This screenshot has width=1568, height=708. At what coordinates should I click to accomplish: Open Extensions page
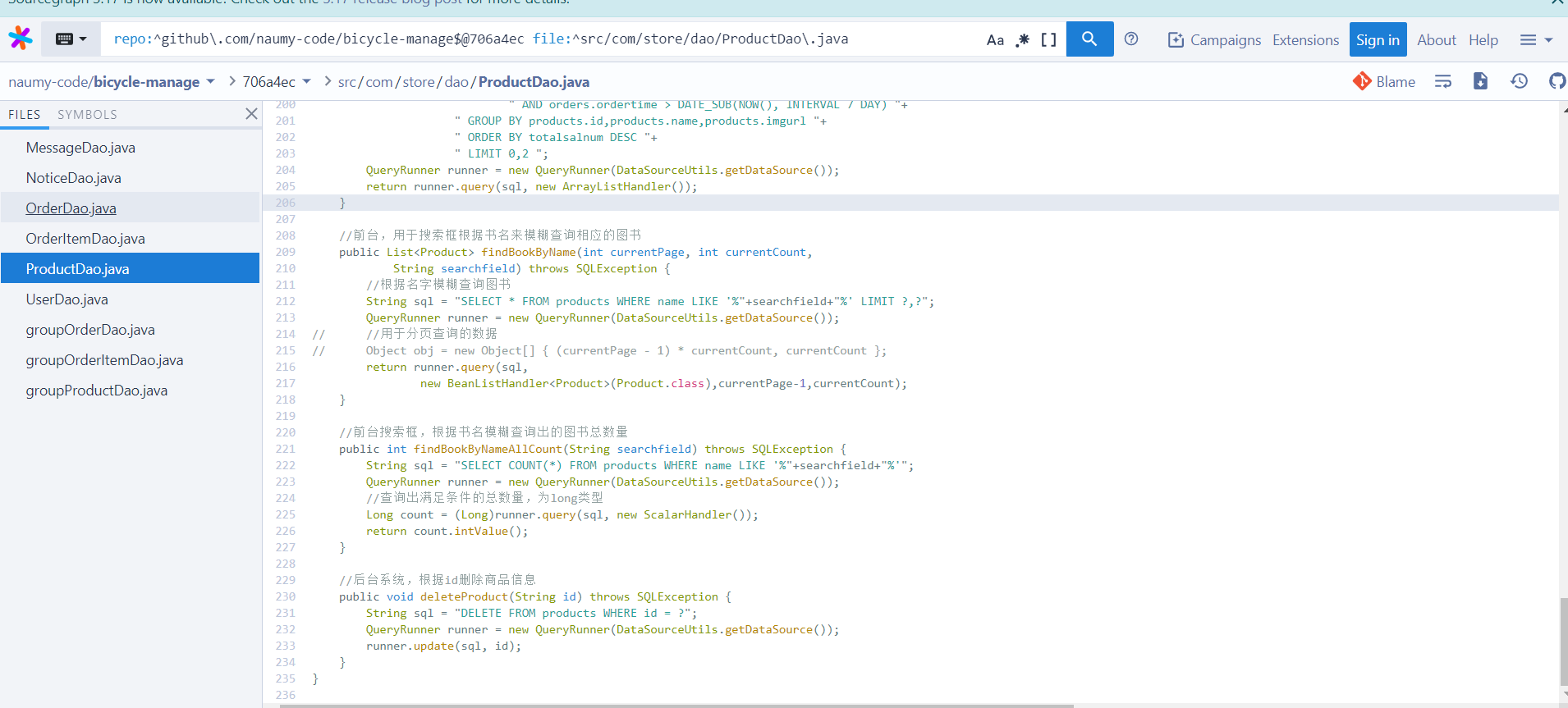click(x=1305, y=39)
